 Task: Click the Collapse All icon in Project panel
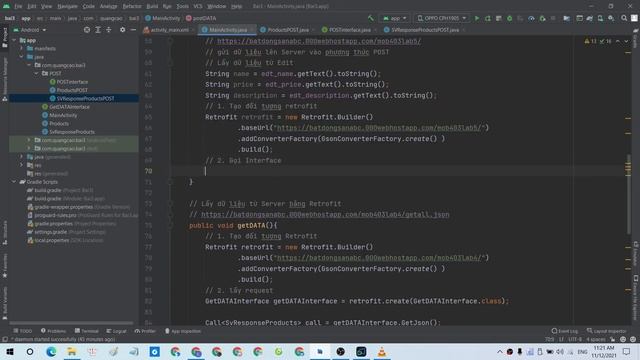click(109, 30)
